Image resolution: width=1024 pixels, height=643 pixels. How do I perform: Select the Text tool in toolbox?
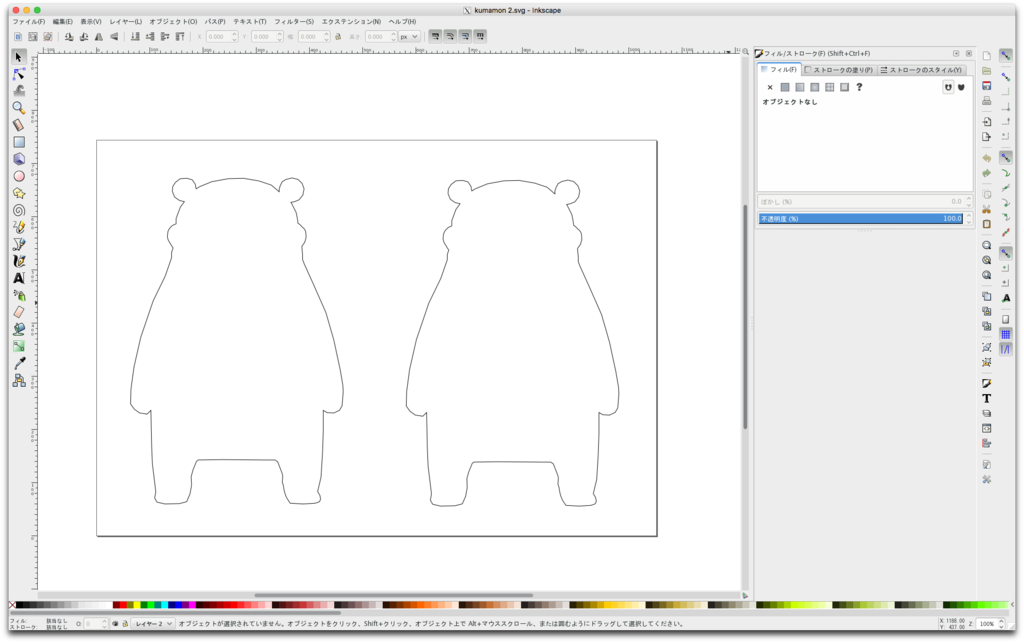(x=19, y=277)
